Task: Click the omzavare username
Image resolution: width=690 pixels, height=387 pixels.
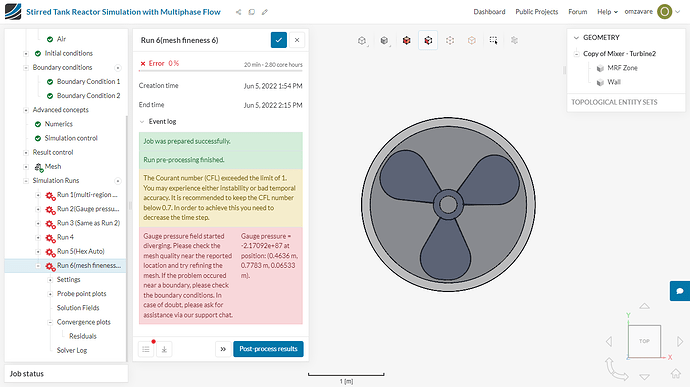Action: click(639, 11)
